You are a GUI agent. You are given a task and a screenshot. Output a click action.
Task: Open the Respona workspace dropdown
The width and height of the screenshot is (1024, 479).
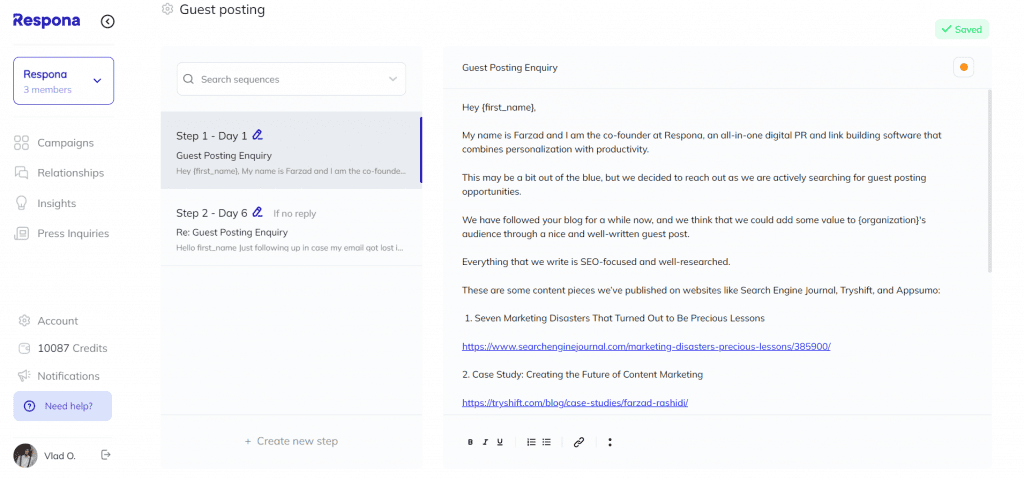coord(63,81)
